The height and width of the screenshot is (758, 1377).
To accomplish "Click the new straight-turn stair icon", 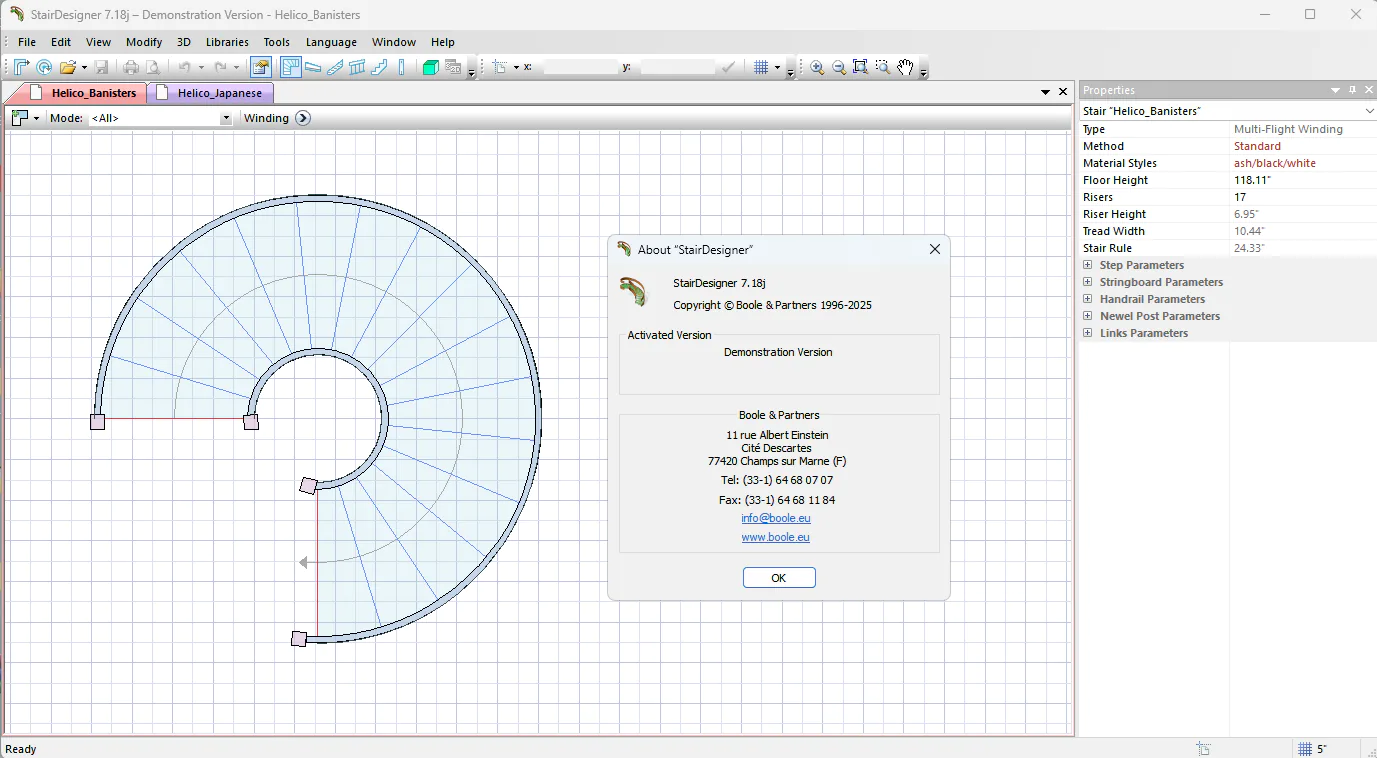I will click(x=21, y=67).
